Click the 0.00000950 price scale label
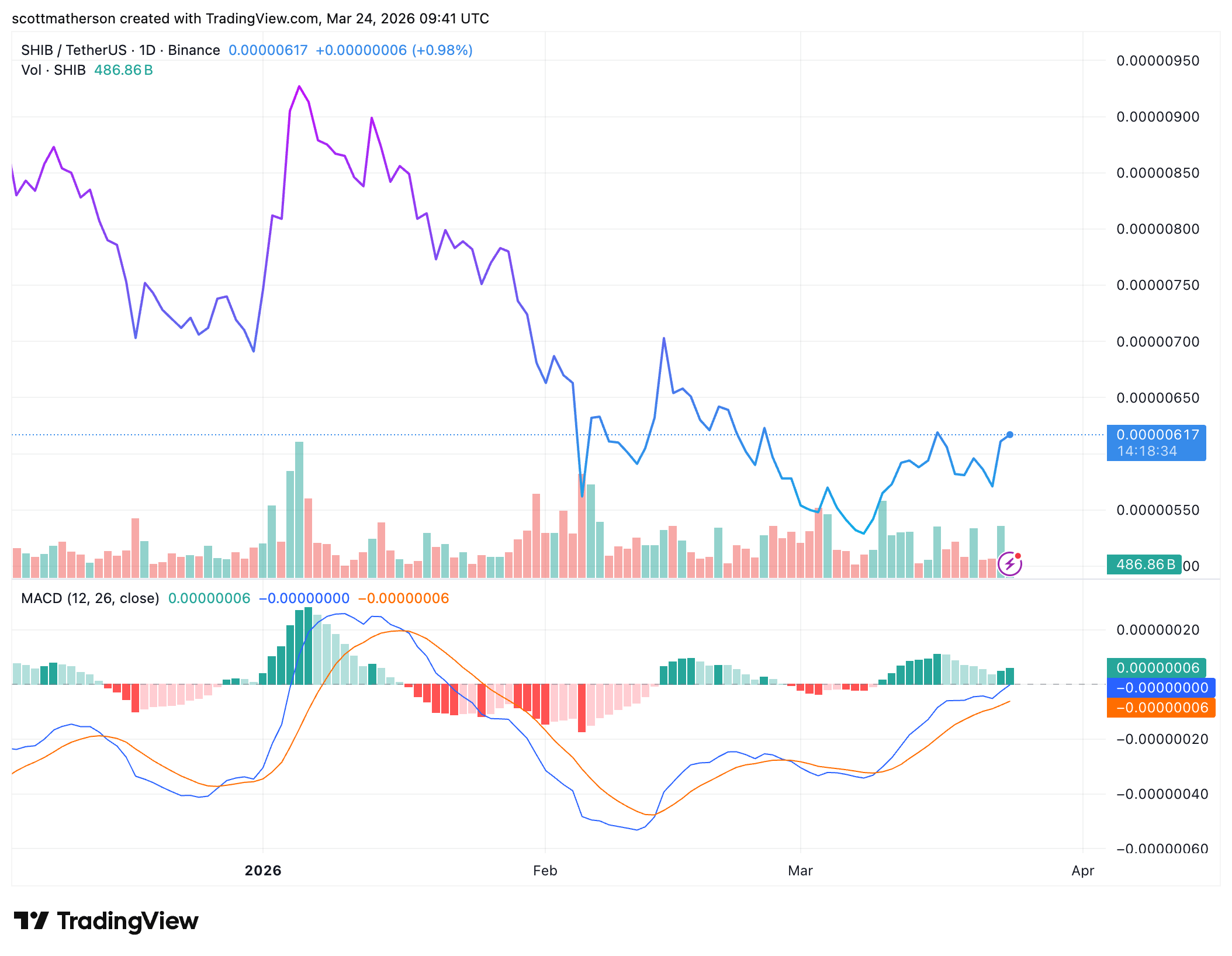Image resolution: width=1232 pixels, height=956 pixels. point(1157,61)
